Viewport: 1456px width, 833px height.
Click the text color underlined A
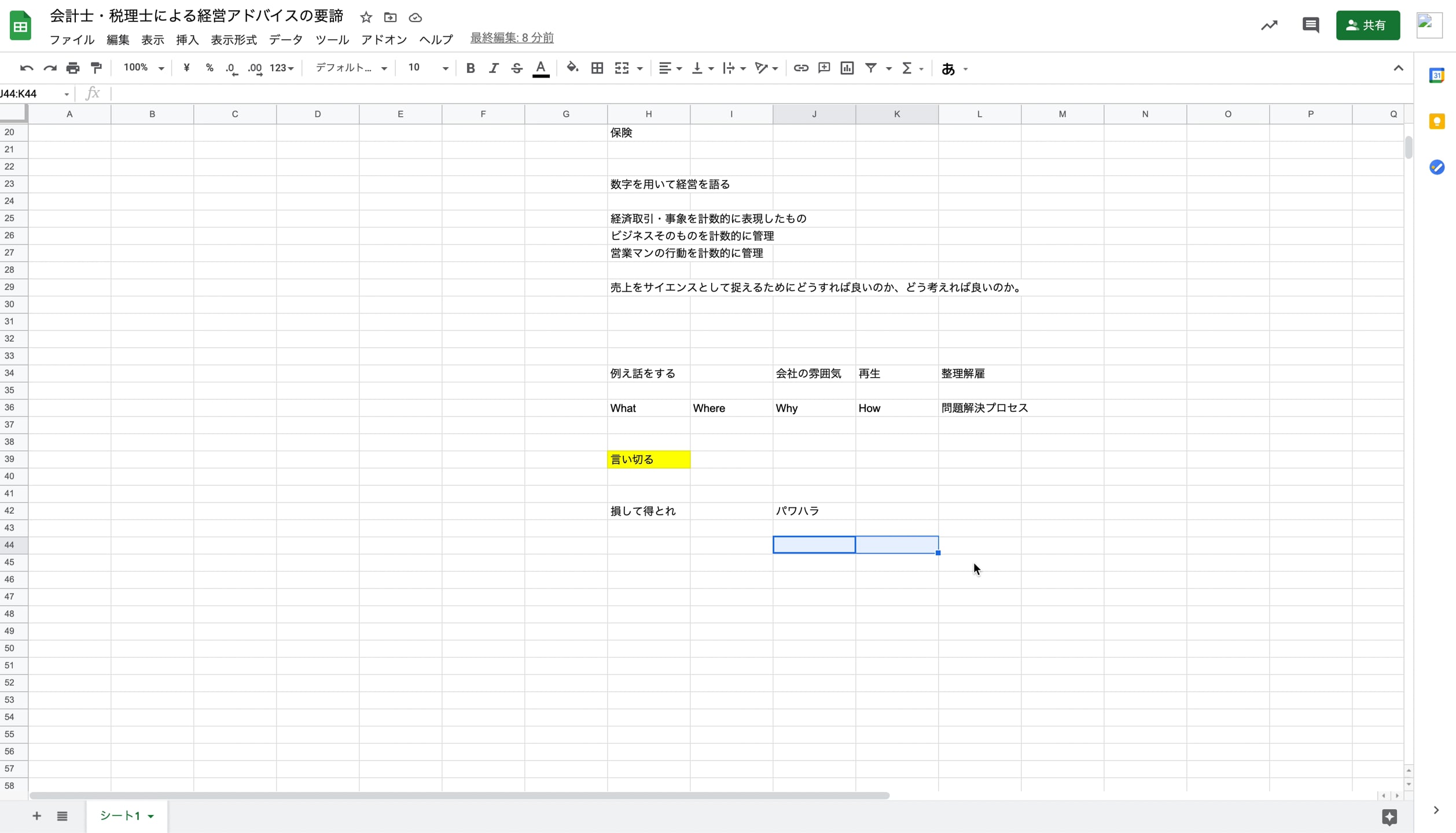point(541,68)
